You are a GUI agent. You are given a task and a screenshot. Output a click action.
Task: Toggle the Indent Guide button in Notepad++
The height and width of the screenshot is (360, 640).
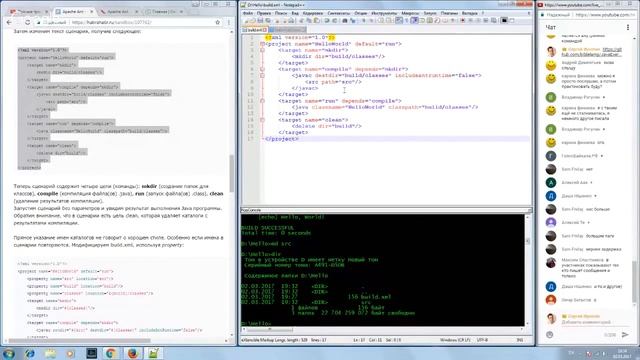[415, 20]
